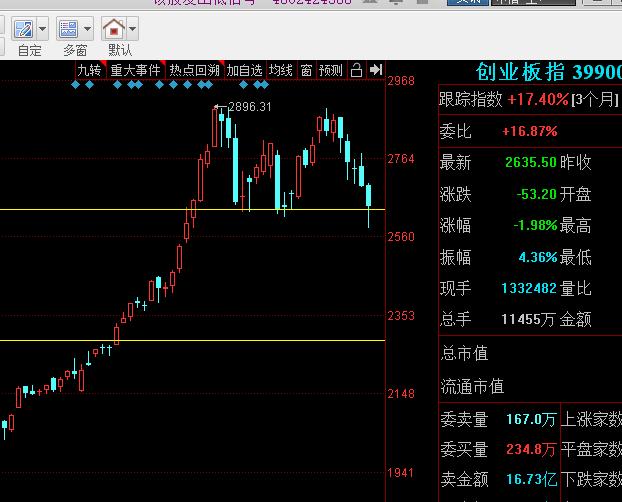Open dropdown arrow beside 自定 icon
Image resolution: width=622 pixels, height=502 pixels.
(x=42, y=29)
